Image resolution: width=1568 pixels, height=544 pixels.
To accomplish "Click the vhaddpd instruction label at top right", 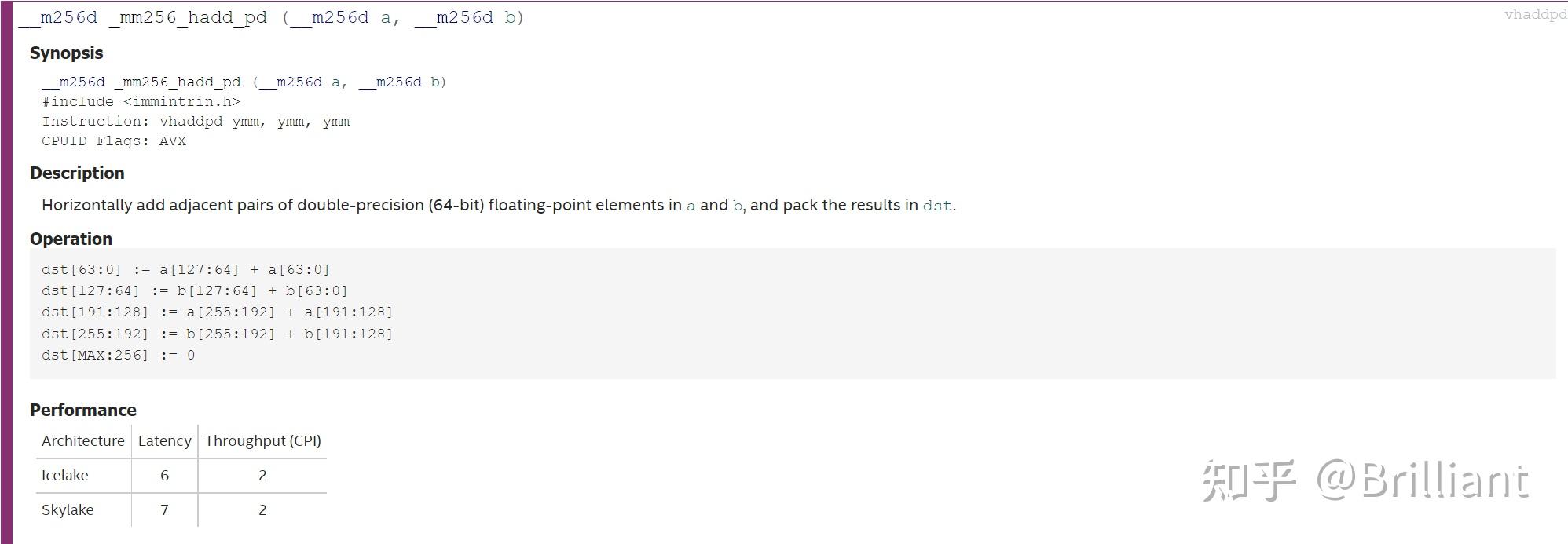I will pos(1534,14).
